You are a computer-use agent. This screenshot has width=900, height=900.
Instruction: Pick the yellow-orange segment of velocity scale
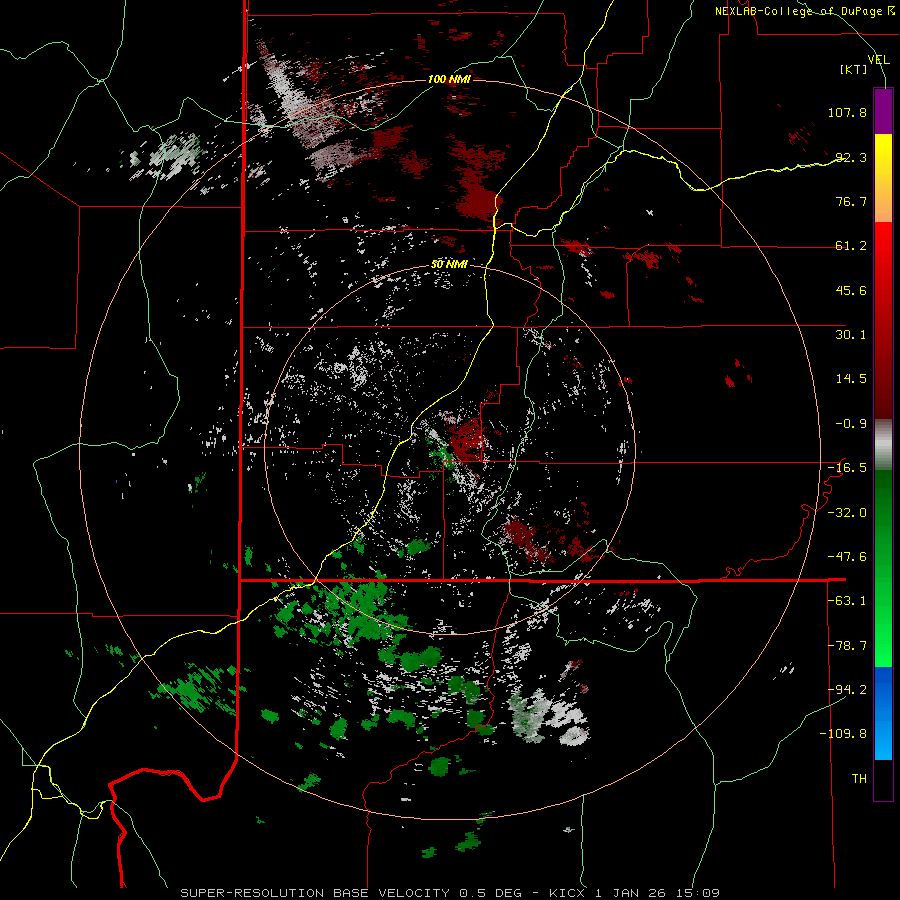coord(883,178)
